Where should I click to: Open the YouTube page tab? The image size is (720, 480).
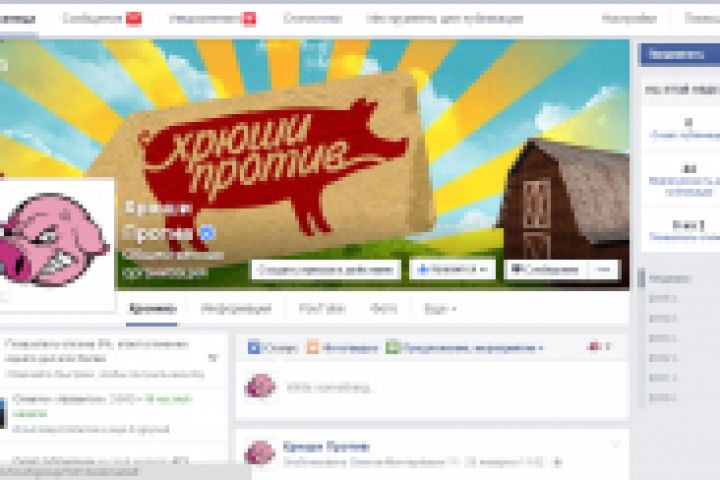(x=321, y=309)
